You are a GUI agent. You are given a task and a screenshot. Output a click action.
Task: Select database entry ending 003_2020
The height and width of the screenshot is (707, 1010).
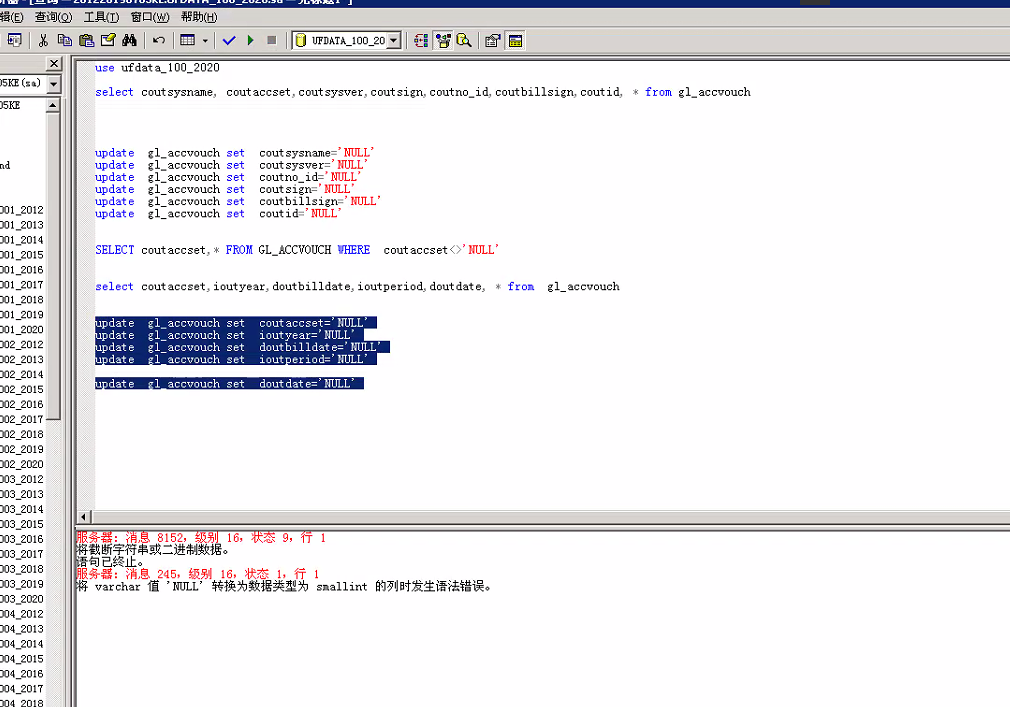pos(22,599)
